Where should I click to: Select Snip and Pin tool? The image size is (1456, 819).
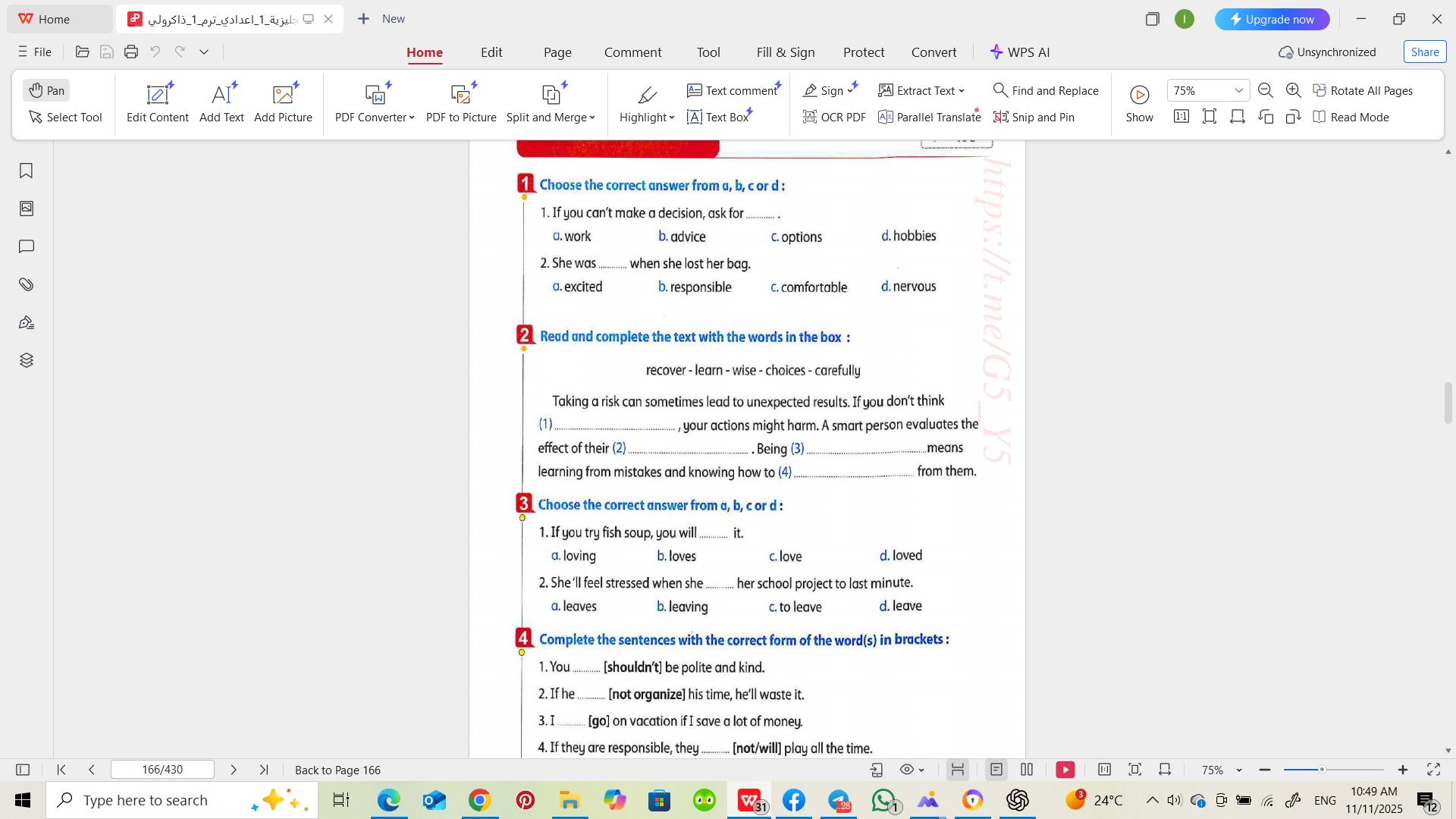coord(1034,117)
